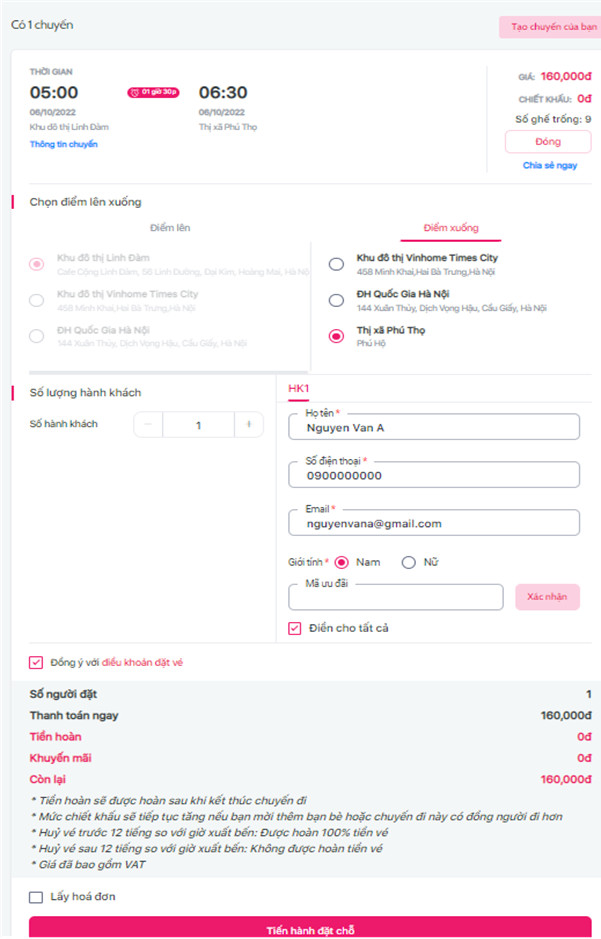Choose Thị xã Phú Thọ drop-off point
This screenshot has width=601, height=939.
[336, 336]
